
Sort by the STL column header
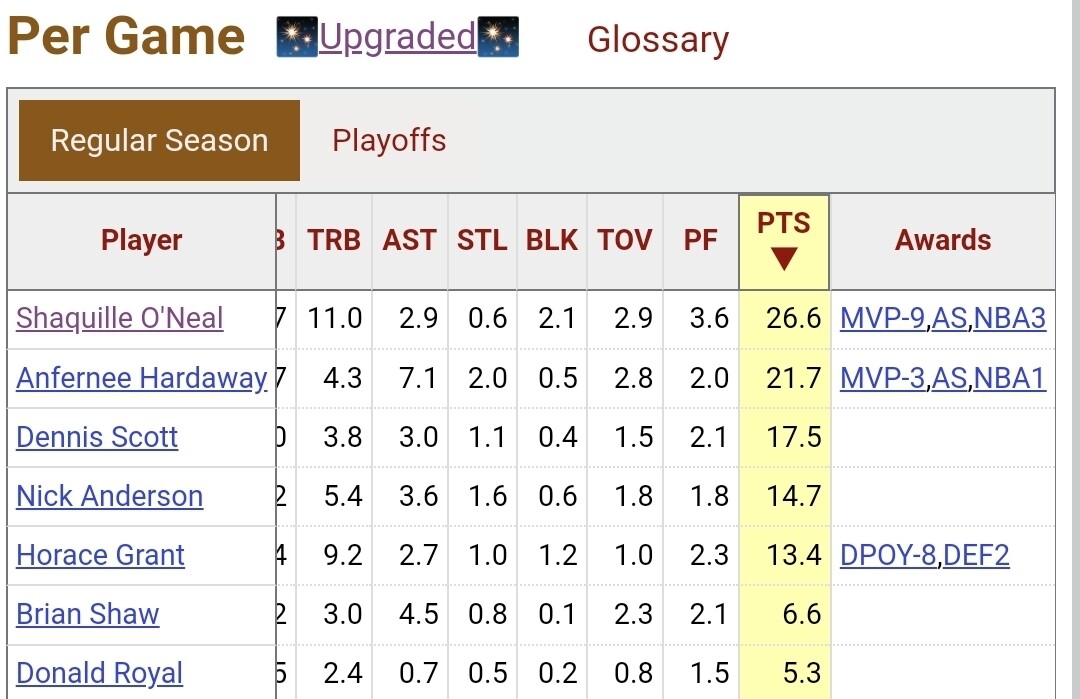tap(482, 241)
